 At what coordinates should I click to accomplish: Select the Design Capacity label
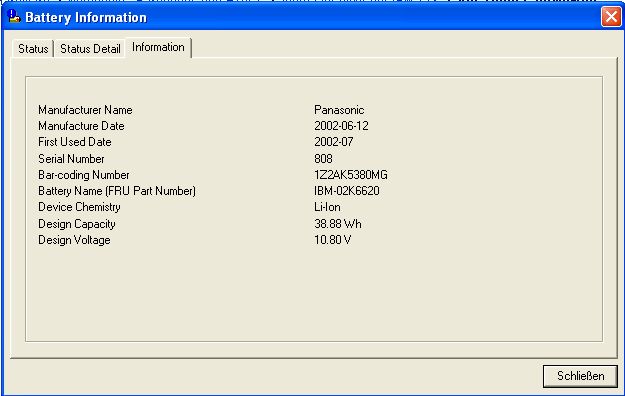point(77,224)
